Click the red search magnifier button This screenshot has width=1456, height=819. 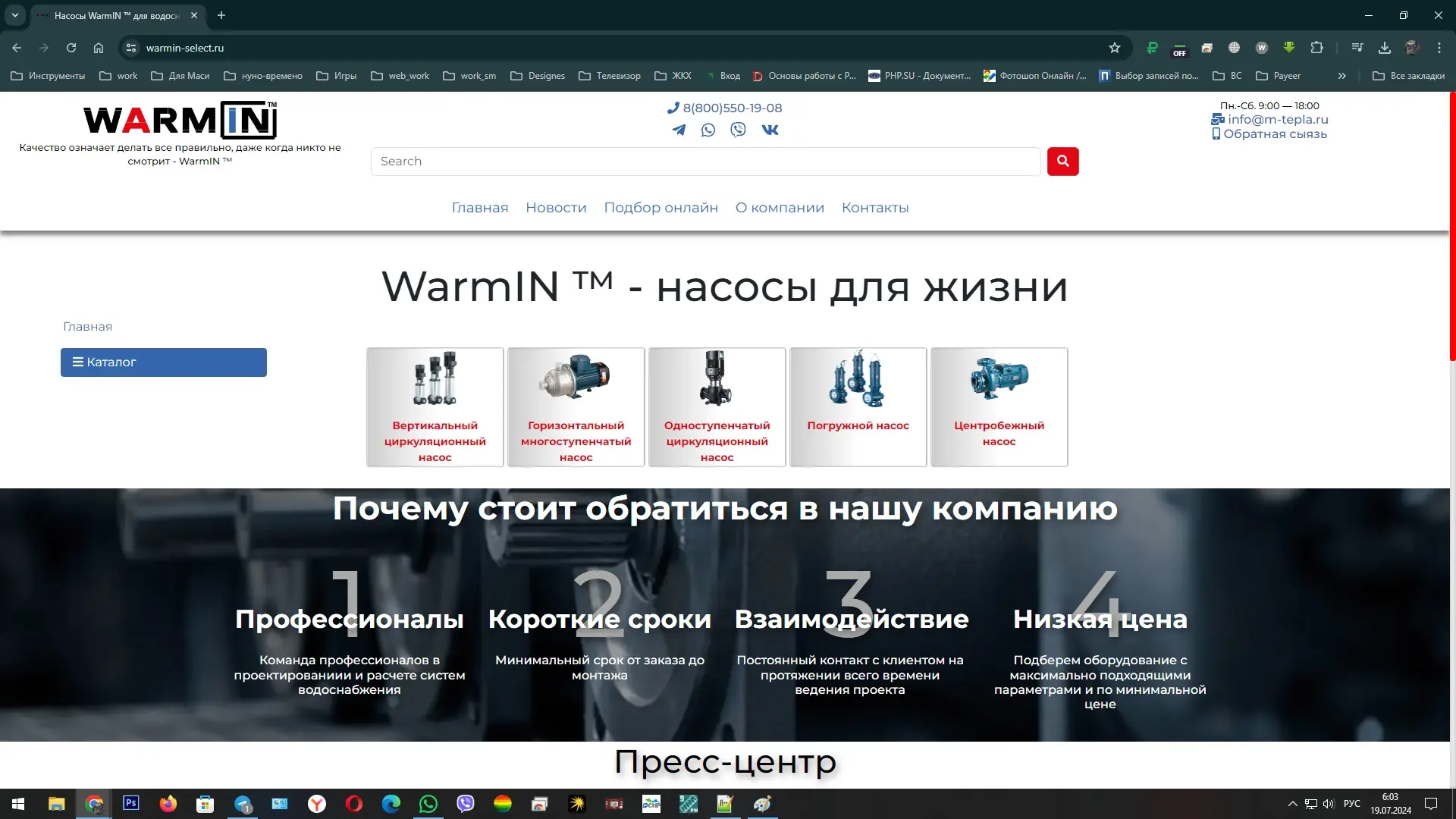tap(1062, 161)
